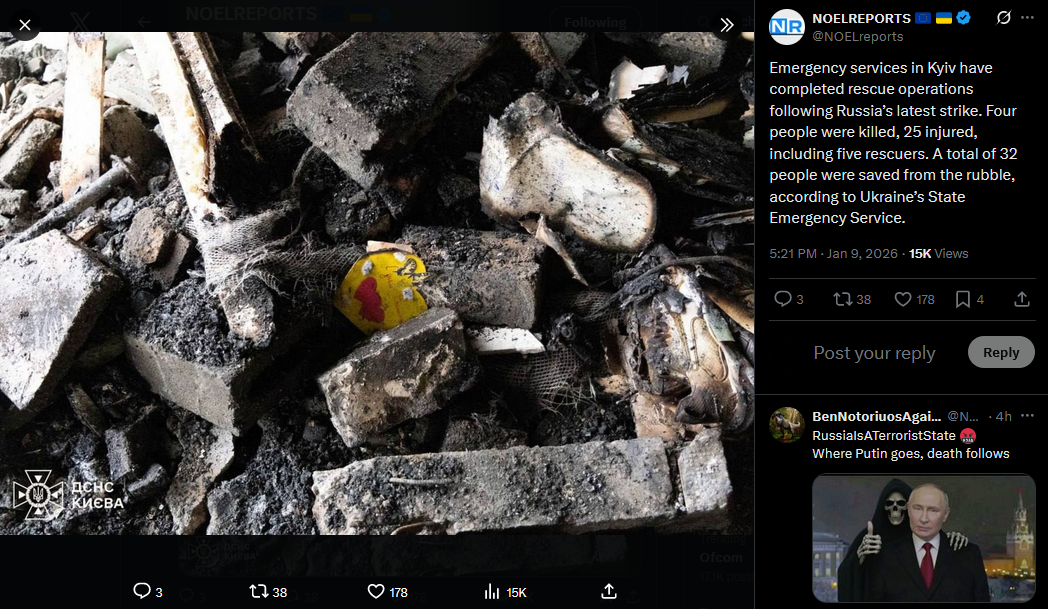Open BenNotoriuosAgai... profile avatar
Image resolution: width=1048 pixels, height=609 pixels.
[x=787, y=425]
